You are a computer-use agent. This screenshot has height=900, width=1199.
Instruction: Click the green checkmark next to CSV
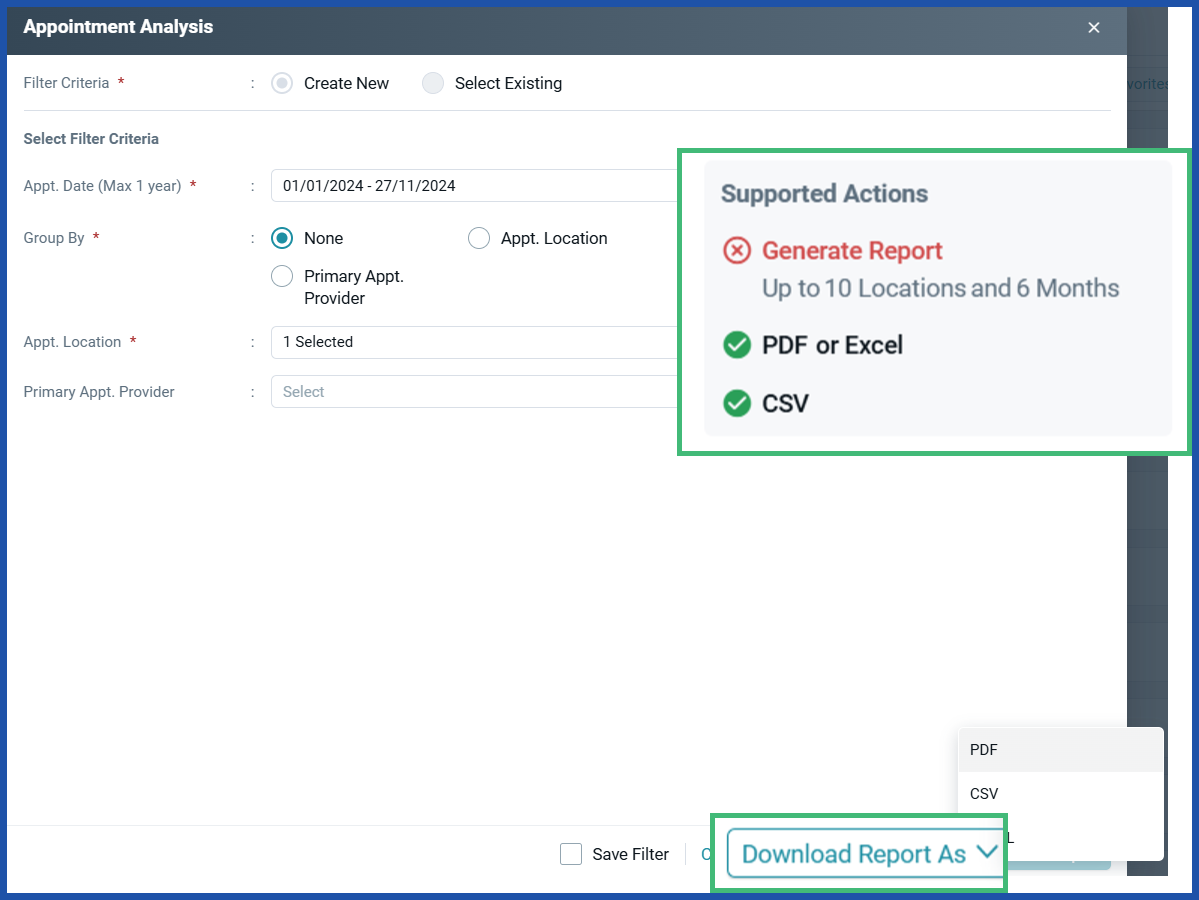pyautogui.click(x=735, y=403)
